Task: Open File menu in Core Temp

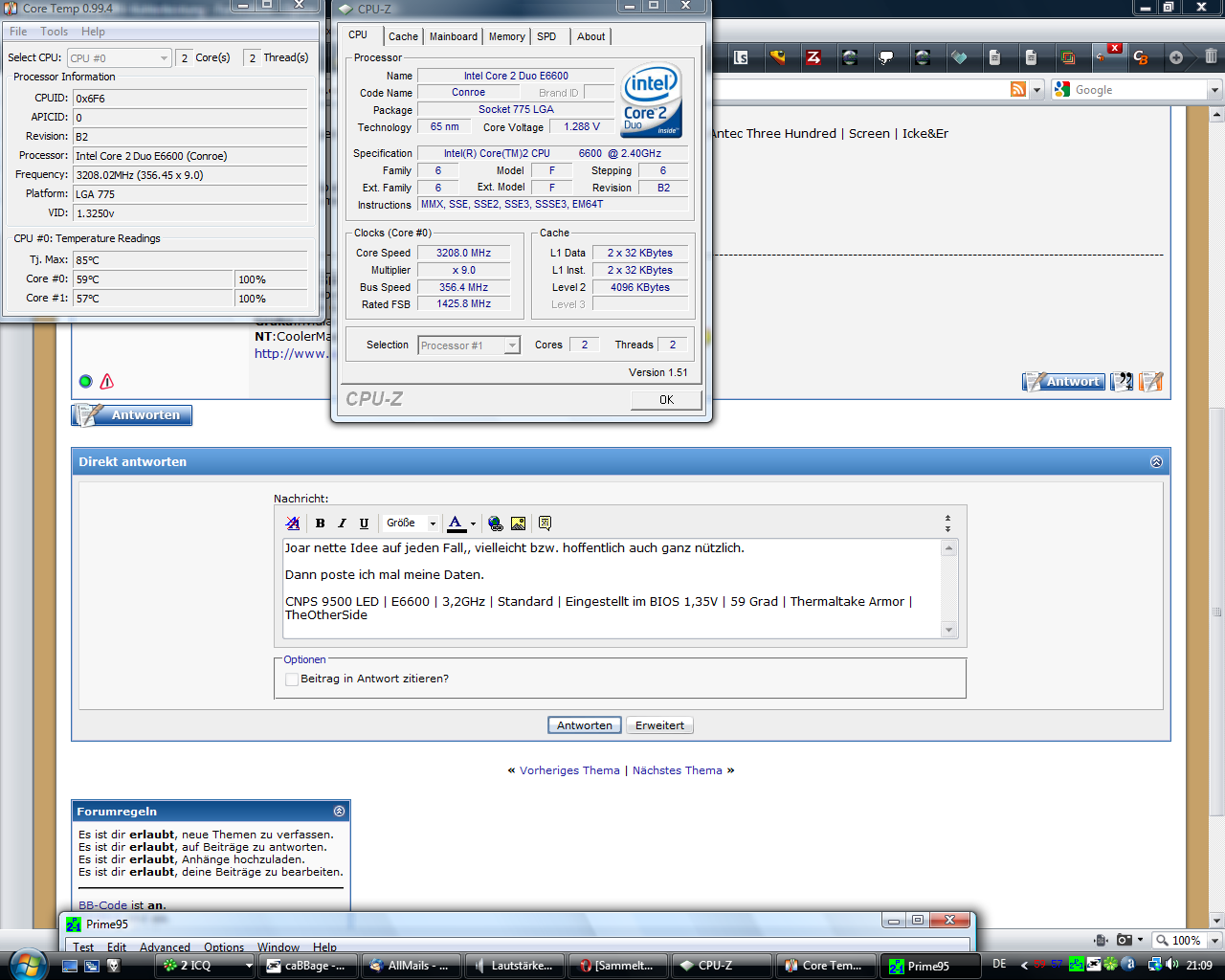Action: coord(18,32)
